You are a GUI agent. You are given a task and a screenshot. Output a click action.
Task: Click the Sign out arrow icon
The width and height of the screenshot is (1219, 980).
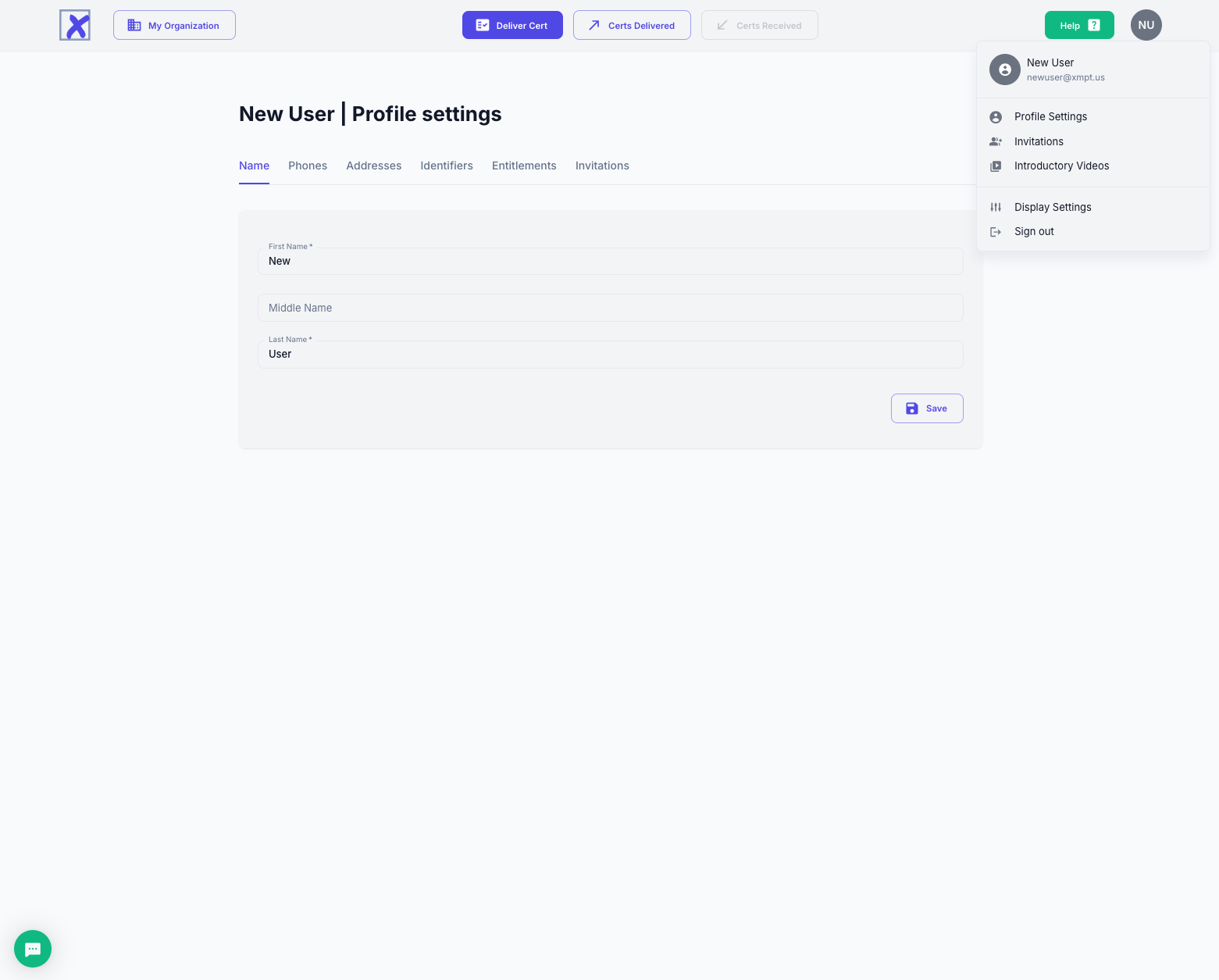996,232
